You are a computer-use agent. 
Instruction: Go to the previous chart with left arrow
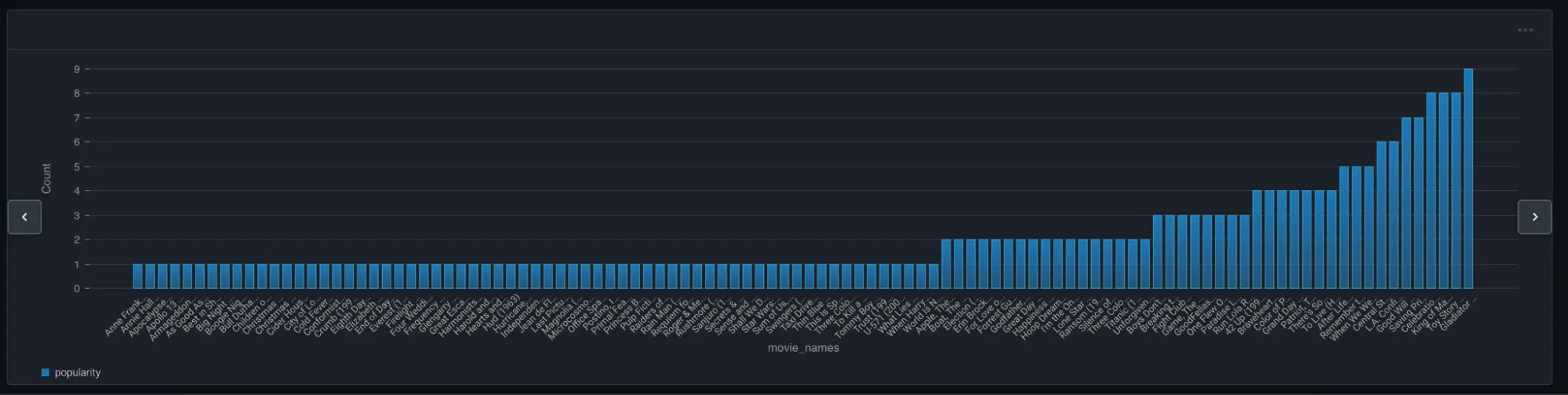[24, 217]
